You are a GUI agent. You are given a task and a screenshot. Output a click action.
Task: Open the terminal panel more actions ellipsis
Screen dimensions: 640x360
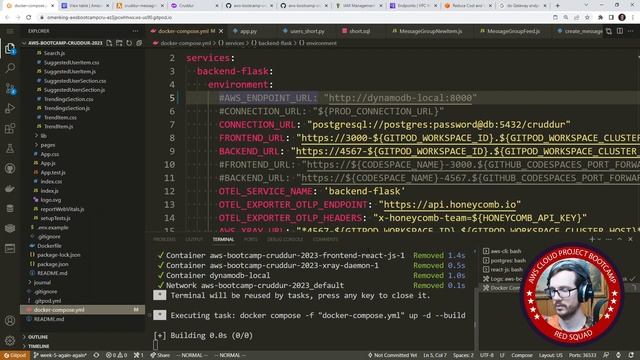tap(609, 239)
